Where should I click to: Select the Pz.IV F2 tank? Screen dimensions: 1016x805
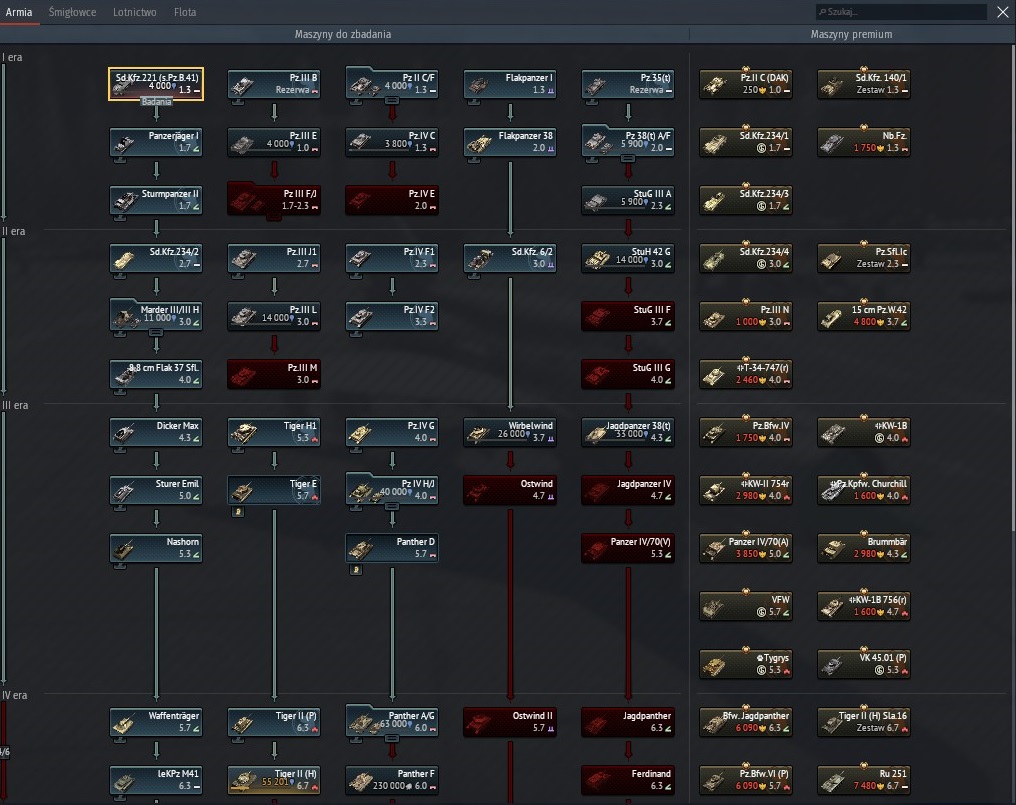[392, 316]
